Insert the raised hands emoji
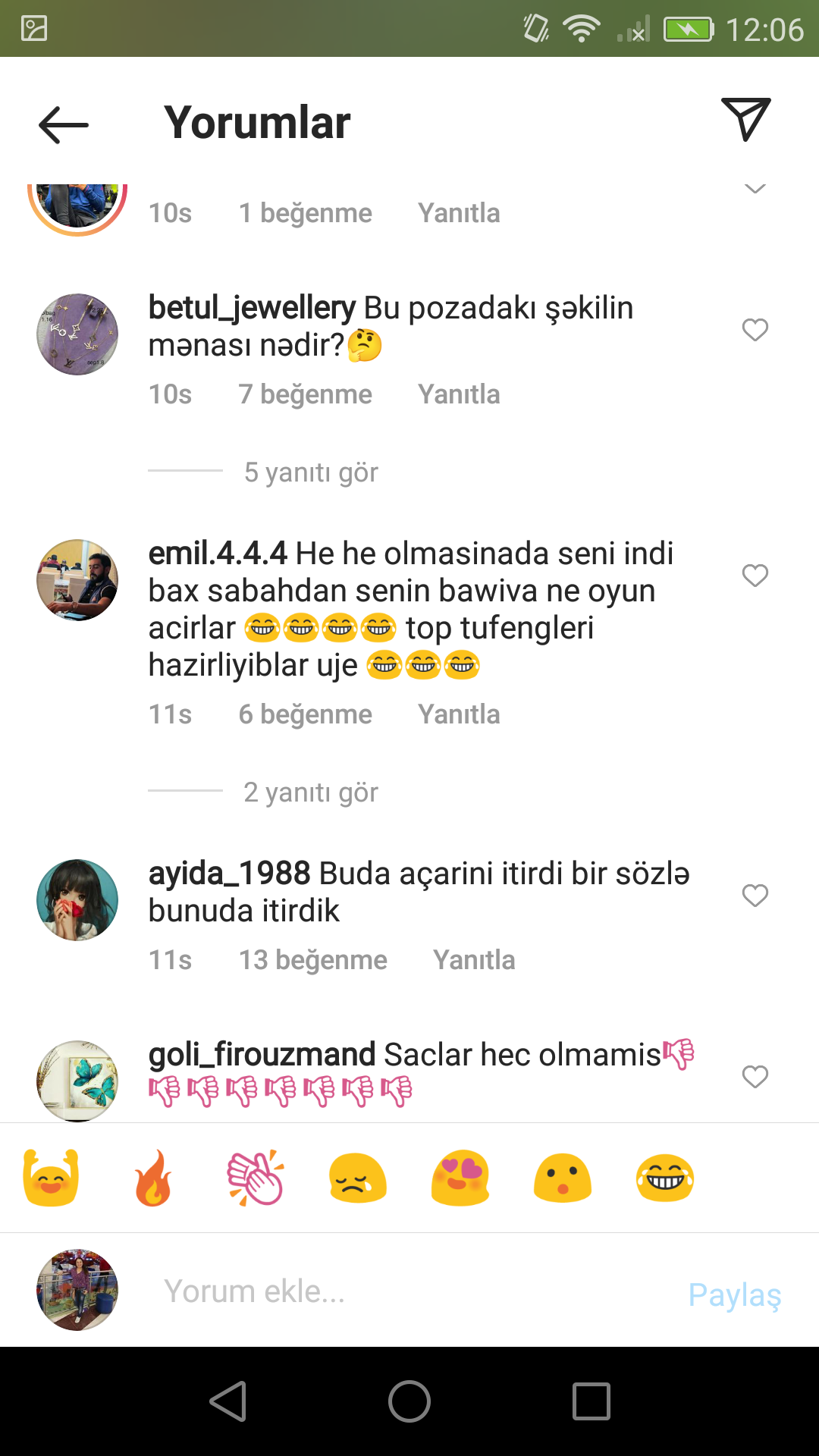Screen dimensions: 819x1456 tap(51, 1178)
